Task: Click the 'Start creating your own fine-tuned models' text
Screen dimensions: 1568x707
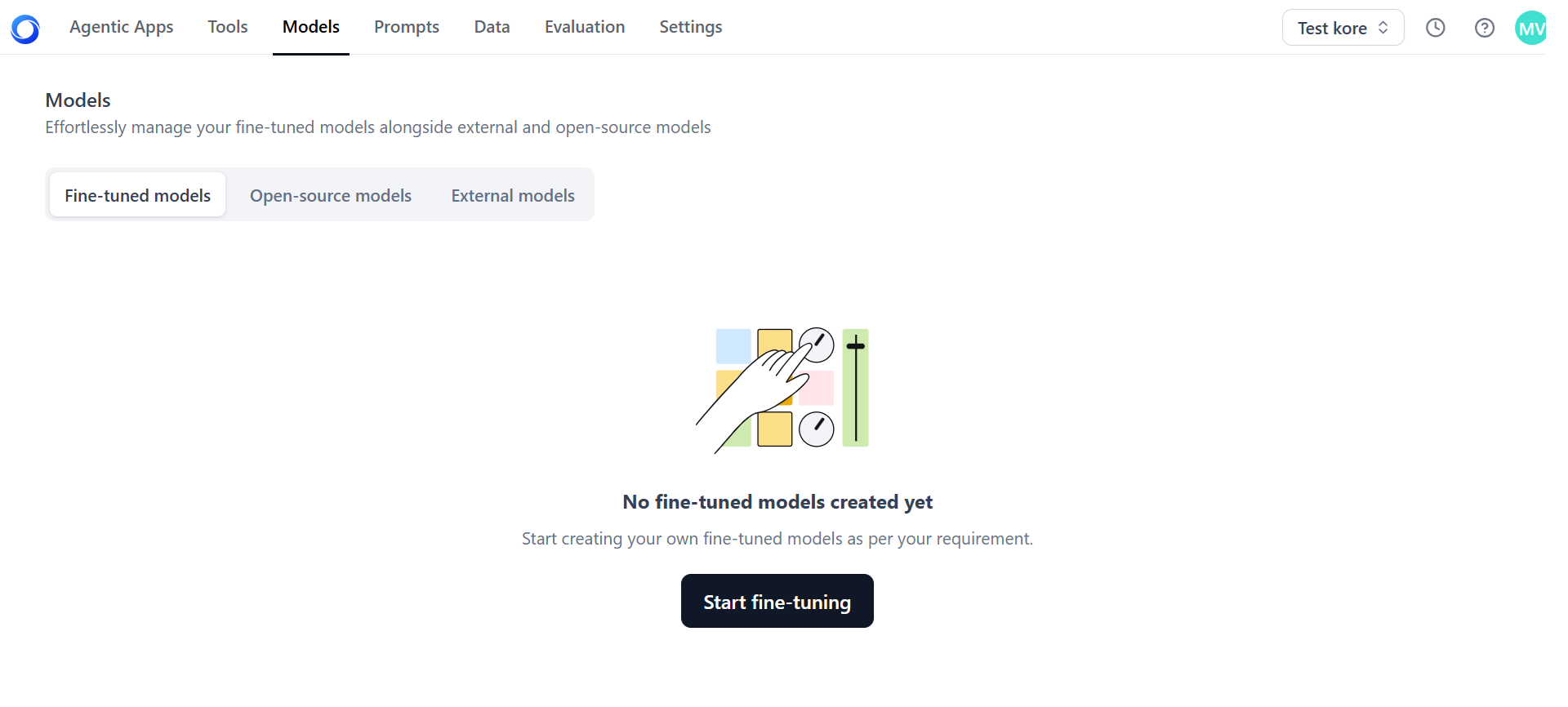Action: pos(777,539)
